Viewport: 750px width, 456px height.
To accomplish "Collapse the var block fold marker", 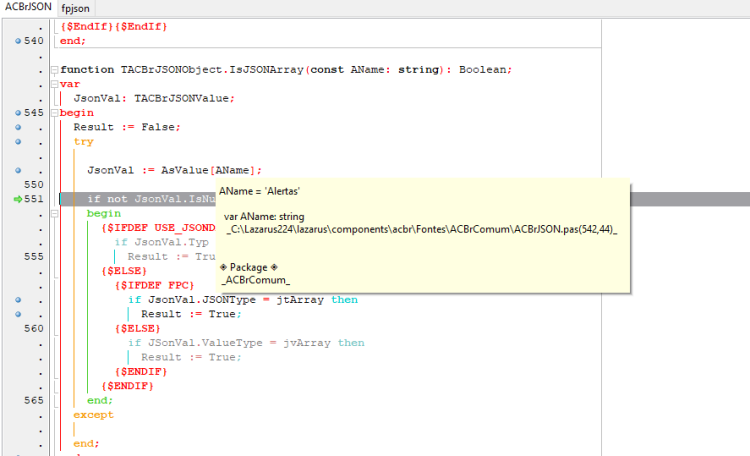I will 55,84.
